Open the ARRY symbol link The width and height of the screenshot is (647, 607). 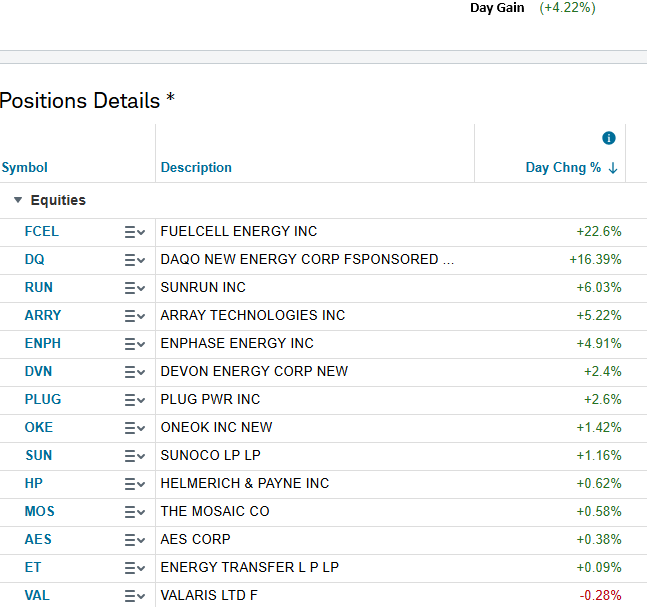pos(43,315)
